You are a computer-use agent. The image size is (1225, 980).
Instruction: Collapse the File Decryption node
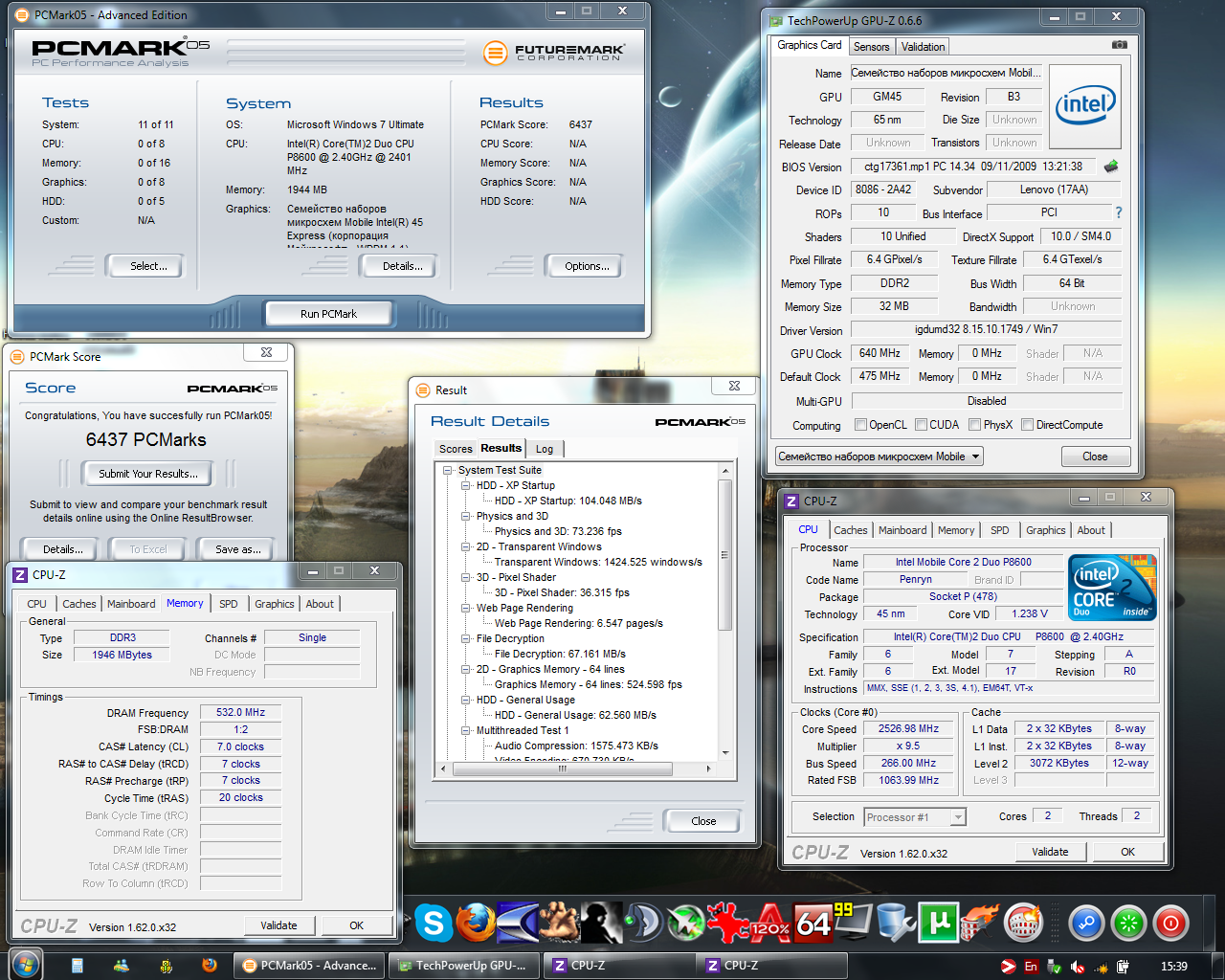tap(466, 638)
